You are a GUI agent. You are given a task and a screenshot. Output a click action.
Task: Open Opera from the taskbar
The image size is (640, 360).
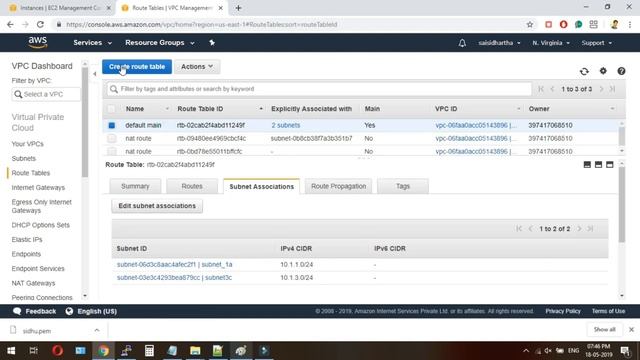[x=58, y=351]
